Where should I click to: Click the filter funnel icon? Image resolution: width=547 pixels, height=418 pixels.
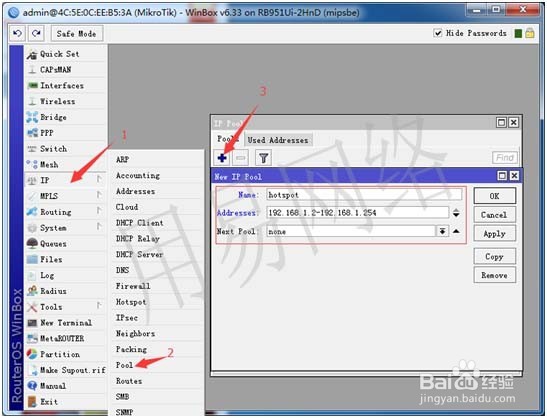tap(263, 158)
